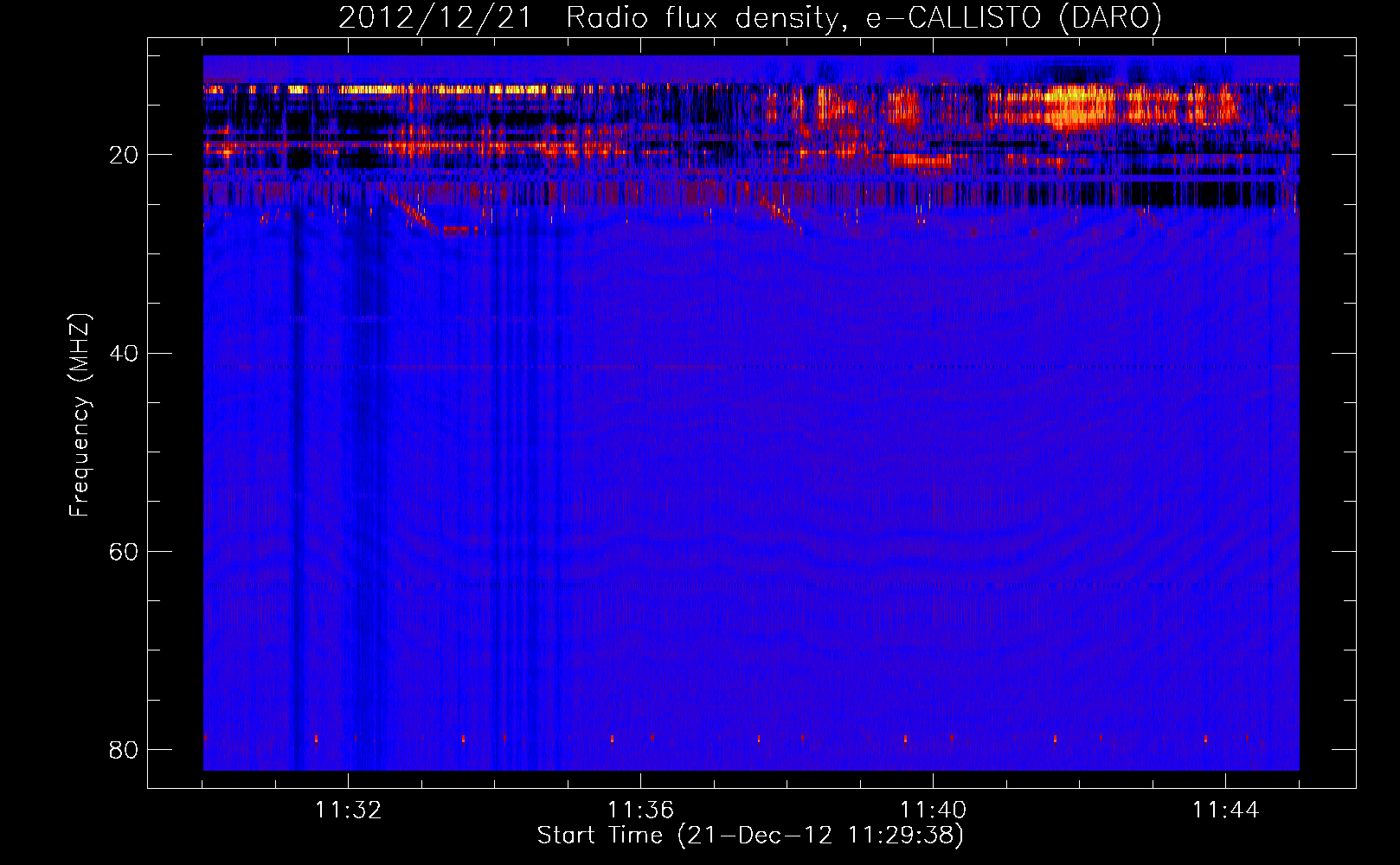Click the plot title "Radio flux density, e-CALLISTO (DARO)"
This screenshot has height=865, width=1400.
pos(864,18)
